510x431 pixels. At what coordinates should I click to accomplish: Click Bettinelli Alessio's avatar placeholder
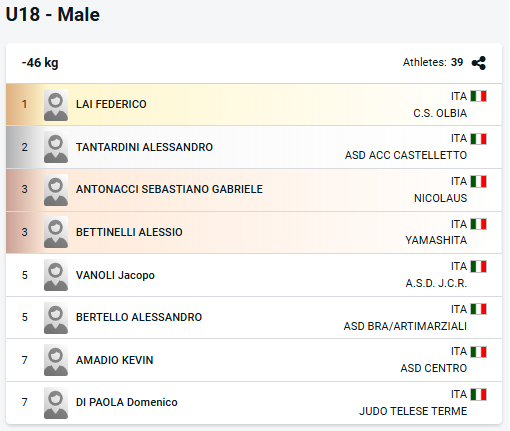[x=56, y=232]
